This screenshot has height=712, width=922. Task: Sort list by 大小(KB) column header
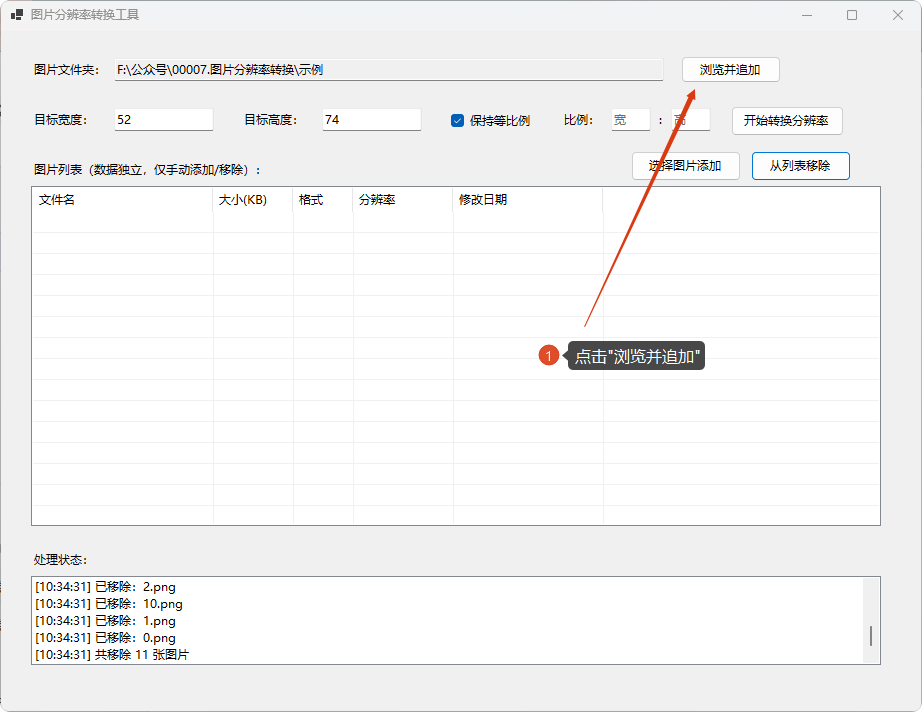coord(253,200)
